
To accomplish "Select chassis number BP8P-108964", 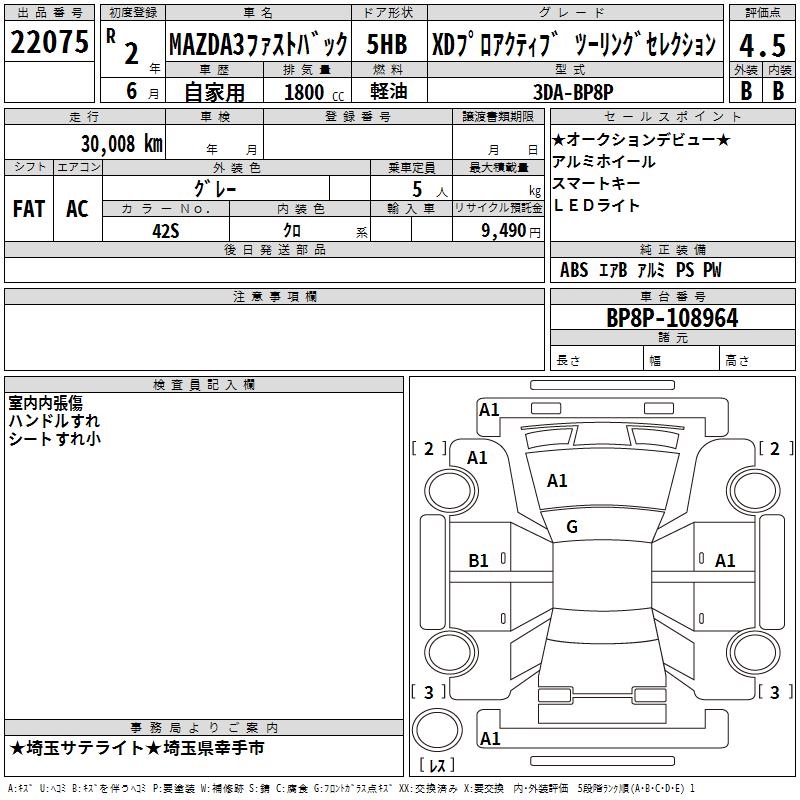I will pos(672,318).
